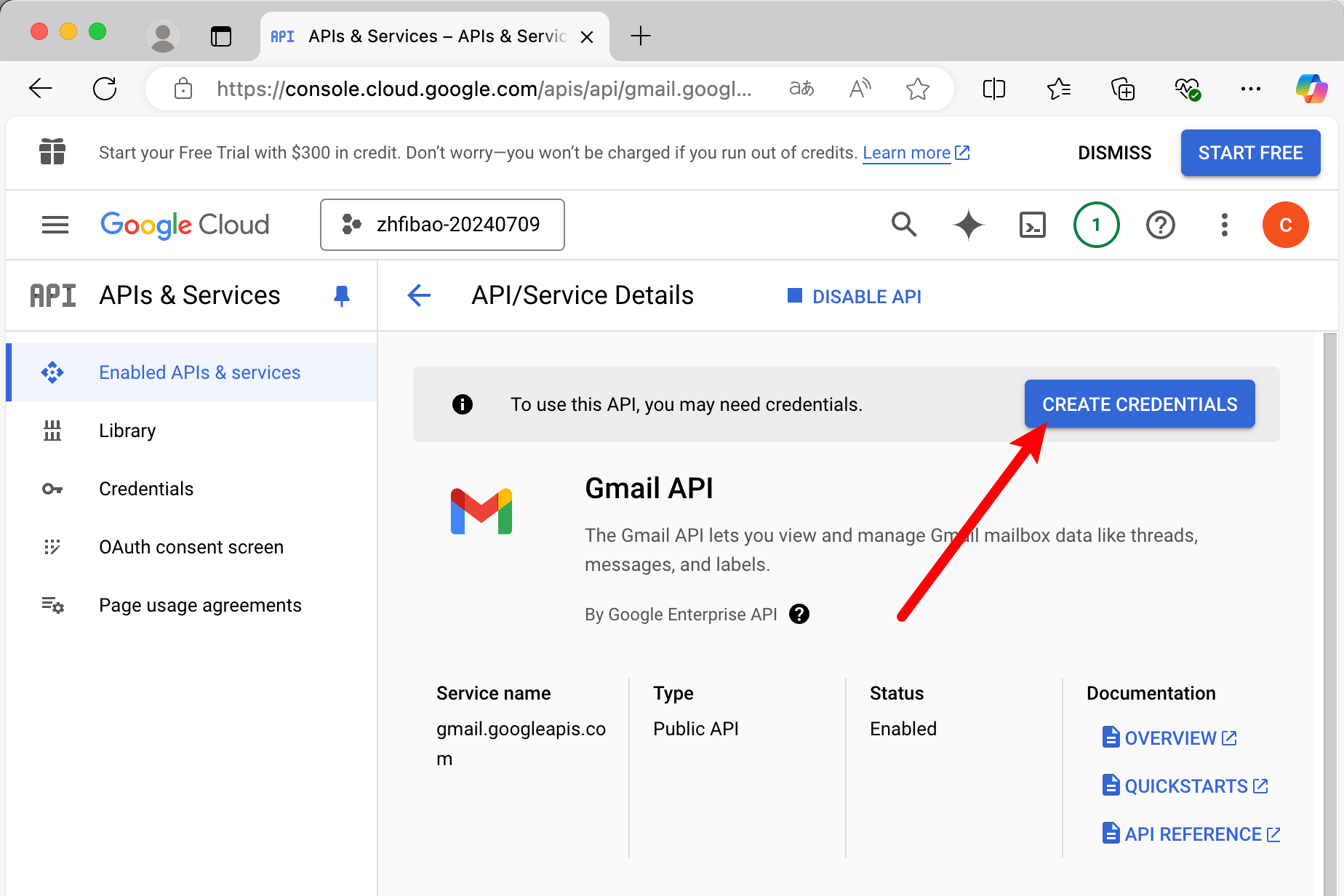The image size is (1344, 896).
Task: Select Enabled APIs & services menu item
Action: click(191, 372)
